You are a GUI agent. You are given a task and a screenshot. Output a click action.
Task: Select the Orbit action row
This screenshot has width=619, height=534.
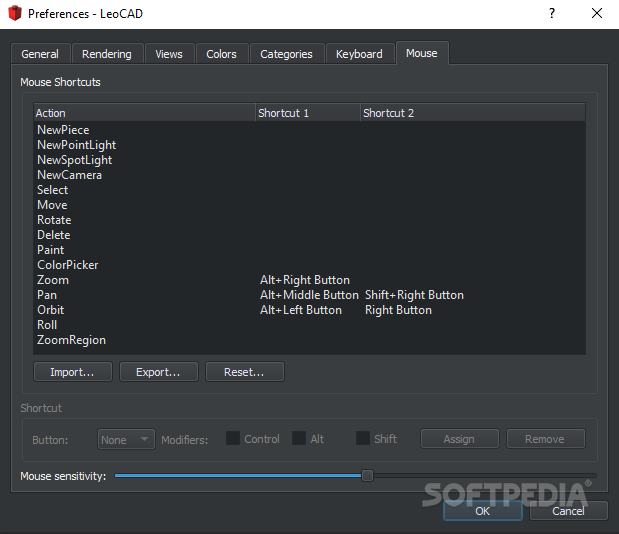coord(309,310)
